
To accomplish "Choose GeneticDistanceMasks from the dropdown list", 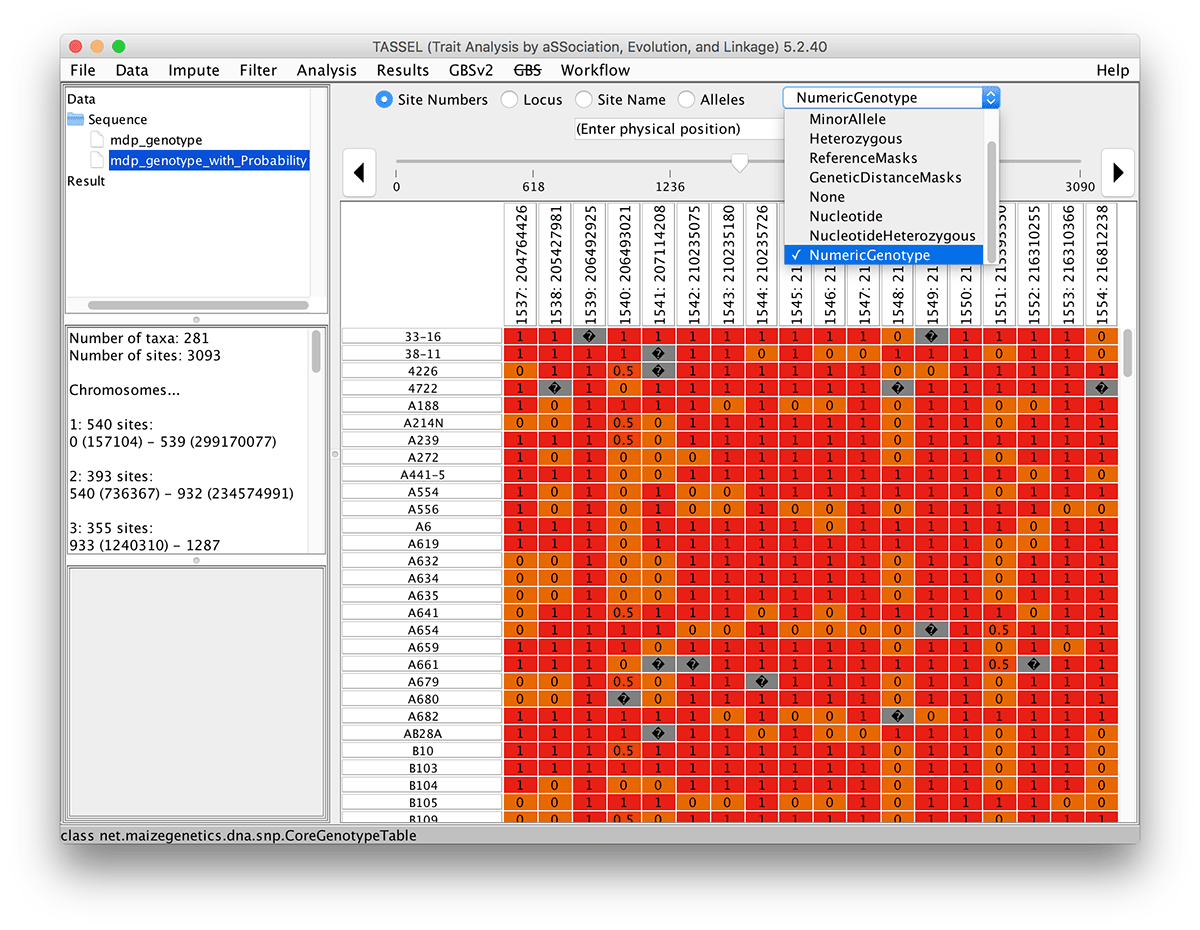I will pos(885,177).
